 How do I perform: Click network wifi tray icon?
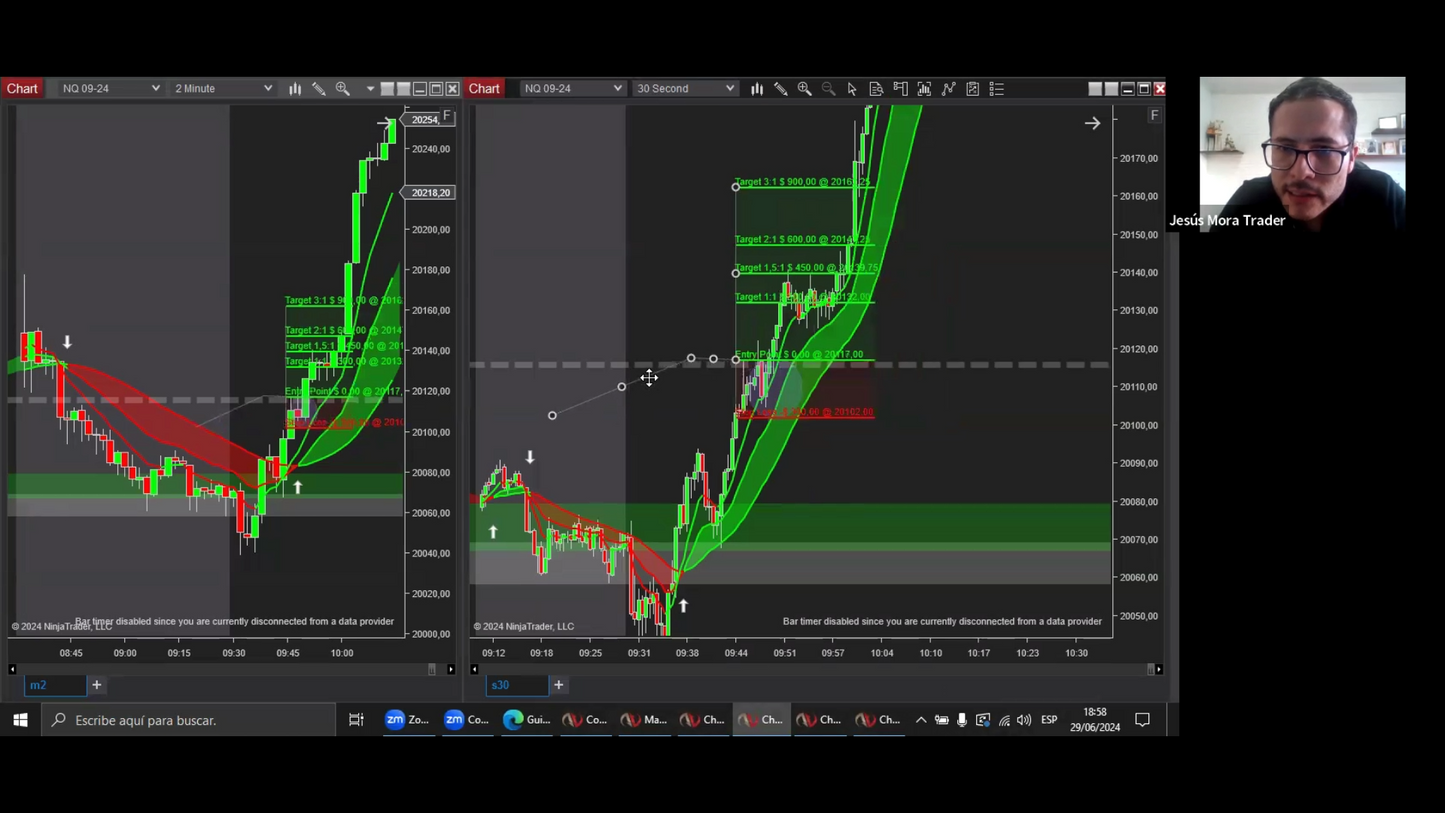coord(1004,720)
